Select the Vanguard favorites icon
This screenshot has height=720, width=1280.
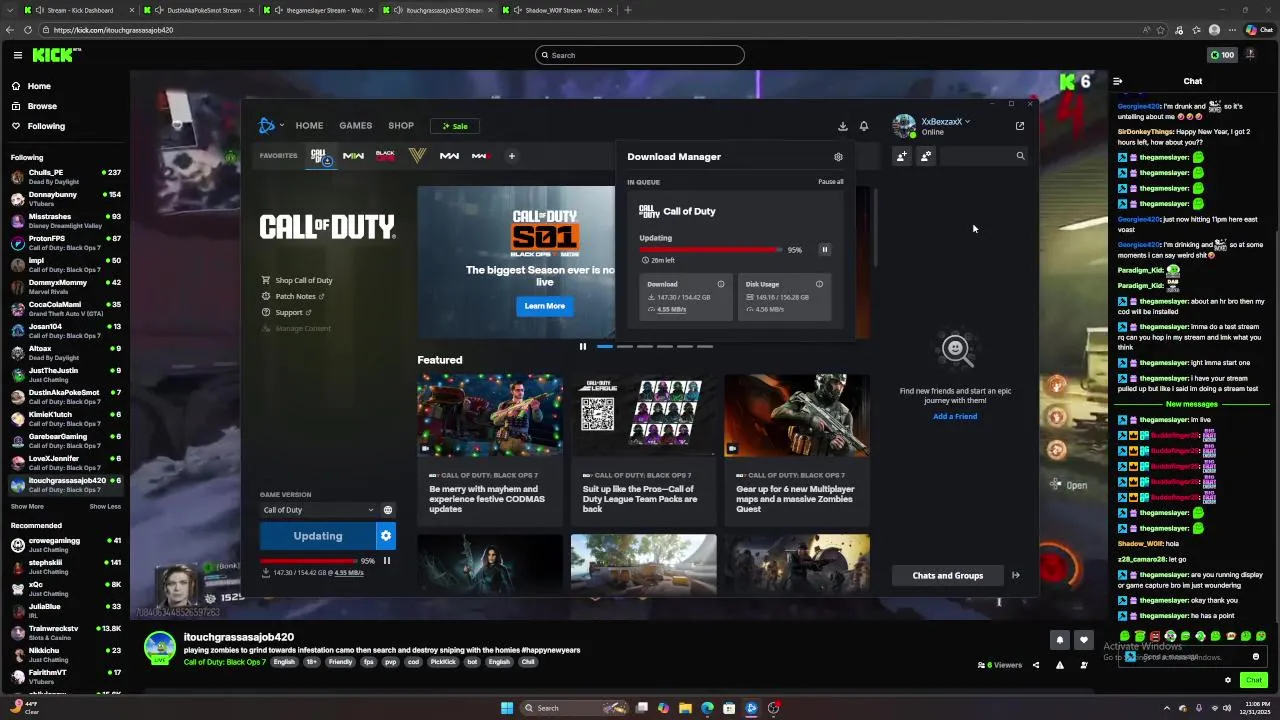417,156
